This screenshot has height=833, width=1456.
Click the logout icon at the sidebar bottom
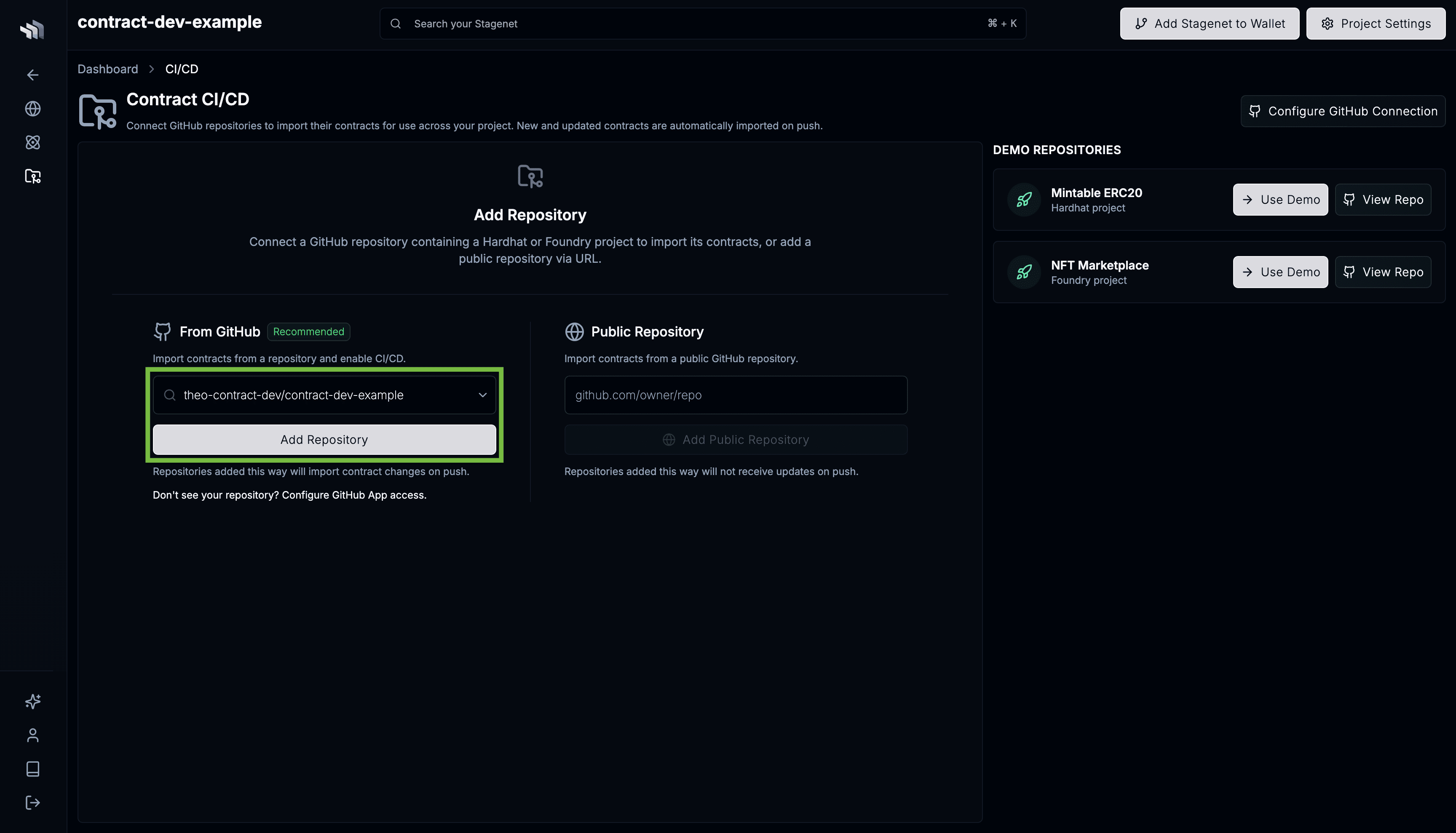(x=32, y=801)
